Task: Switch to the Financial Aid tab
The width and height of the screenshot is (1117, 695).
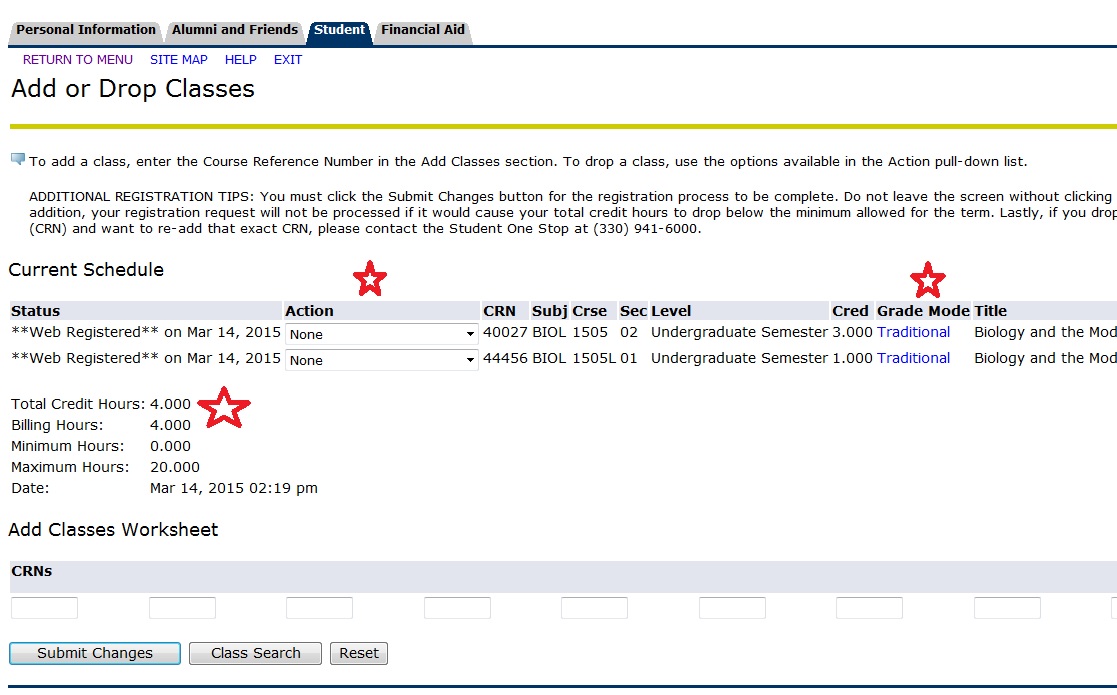Action: (x=422, y=30)
